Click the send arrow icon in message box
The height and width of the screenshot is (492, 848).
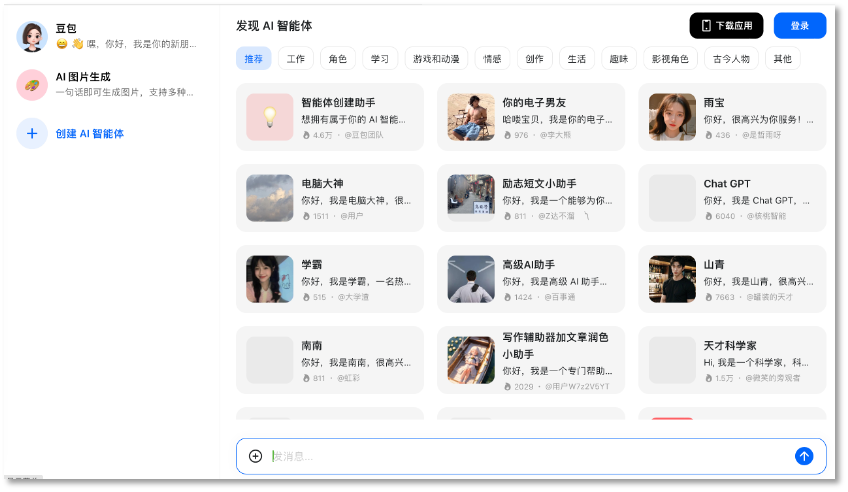pos(804,456)
